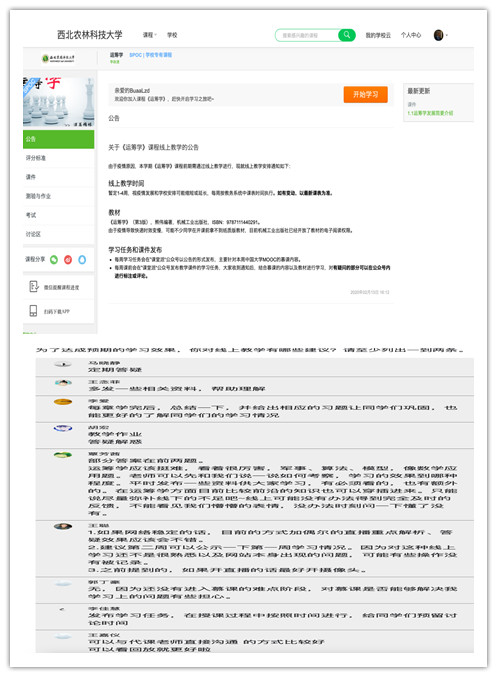Open the 1.1 运筹学 latest update link
497x677 pixels.
(430, 113)
